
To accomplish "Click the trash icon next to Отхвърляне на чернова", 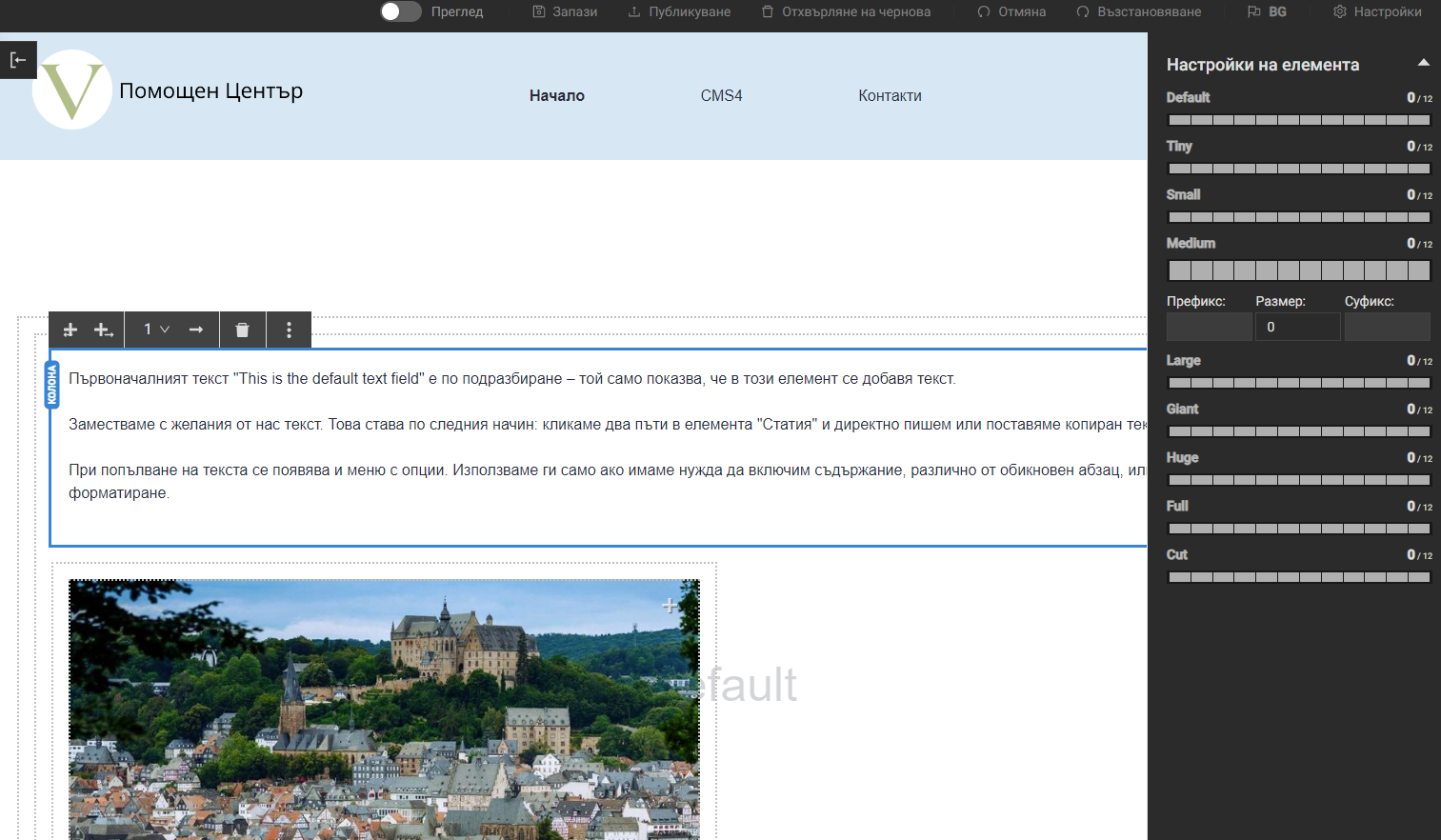I will click(x=768, y=11).
